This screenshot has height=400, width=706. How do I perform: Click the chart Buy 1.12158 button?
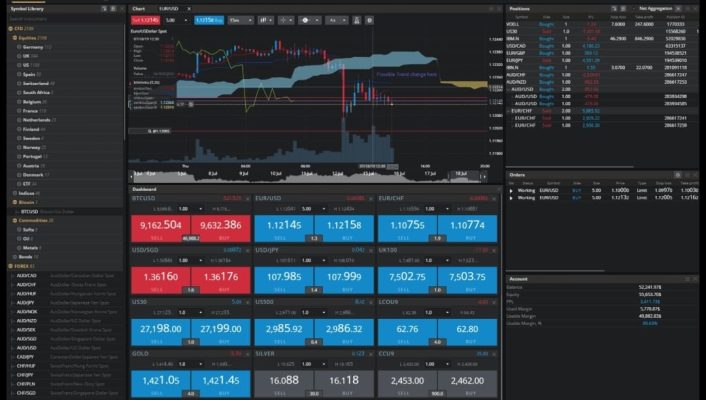[x=209, y=20]
